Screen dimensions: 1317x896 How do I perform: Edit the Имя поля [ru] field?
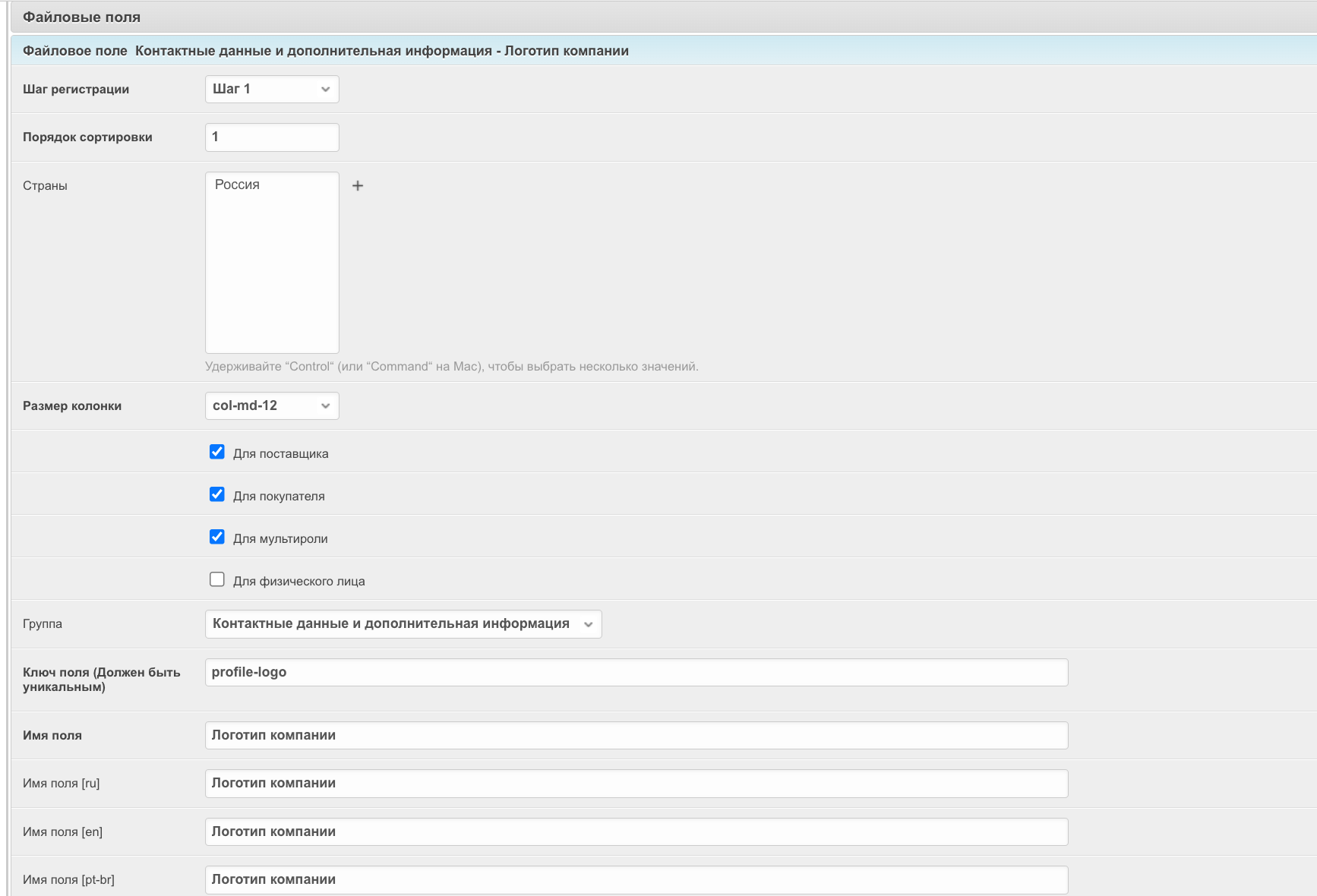636,784
